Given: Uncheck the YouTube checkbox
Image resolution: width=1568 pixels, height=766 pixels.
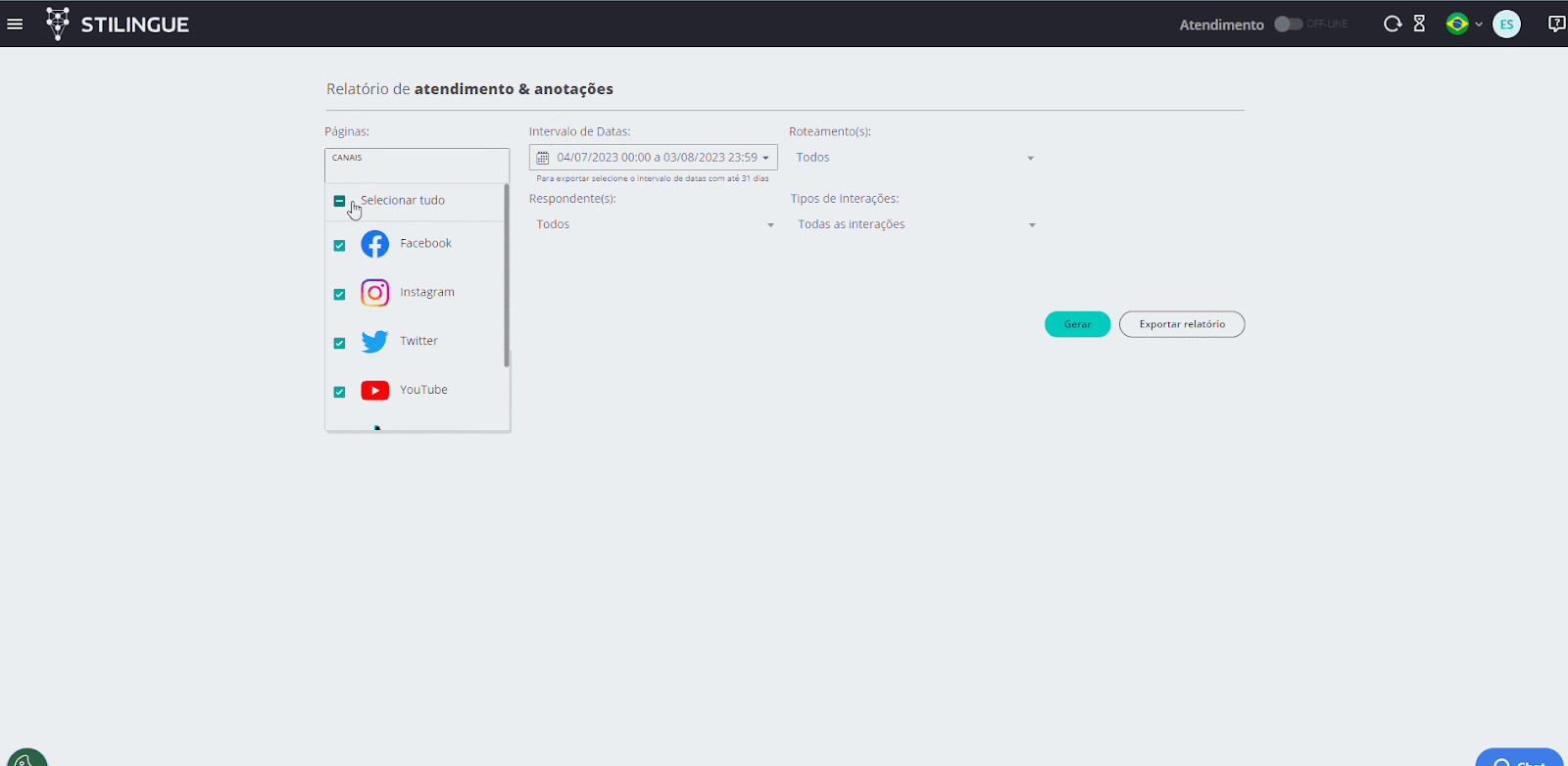Looking at the screenshot, I should (339, 392).
